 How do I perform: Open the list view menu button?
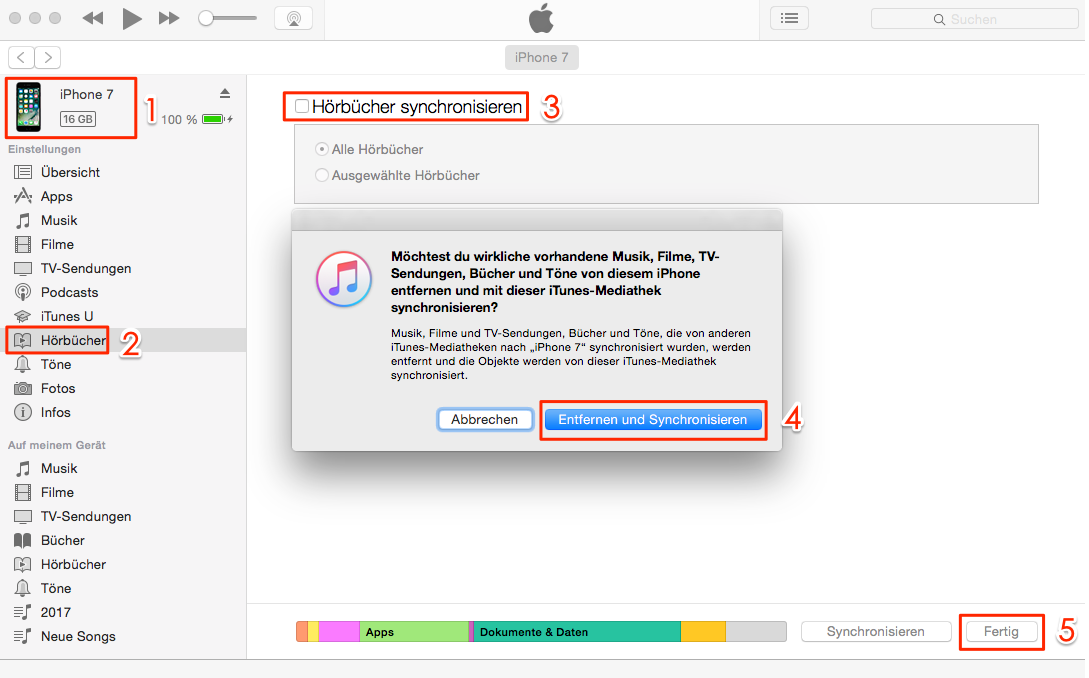coord(789,19)
